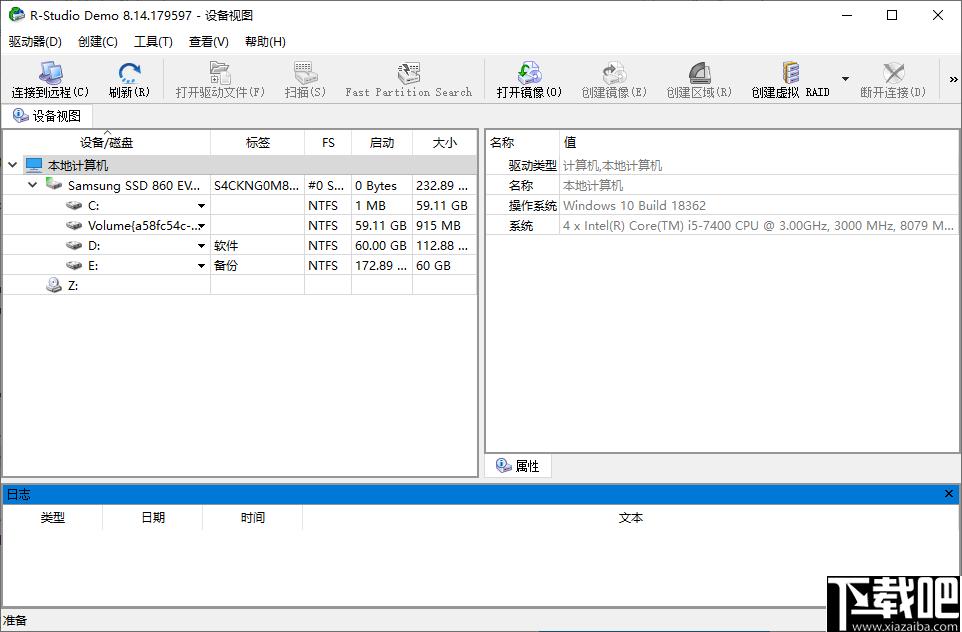The width and height of the screenshot is (962, 632).
Task: Click the Fast Partition Search icon
Action: pos(408,73)
